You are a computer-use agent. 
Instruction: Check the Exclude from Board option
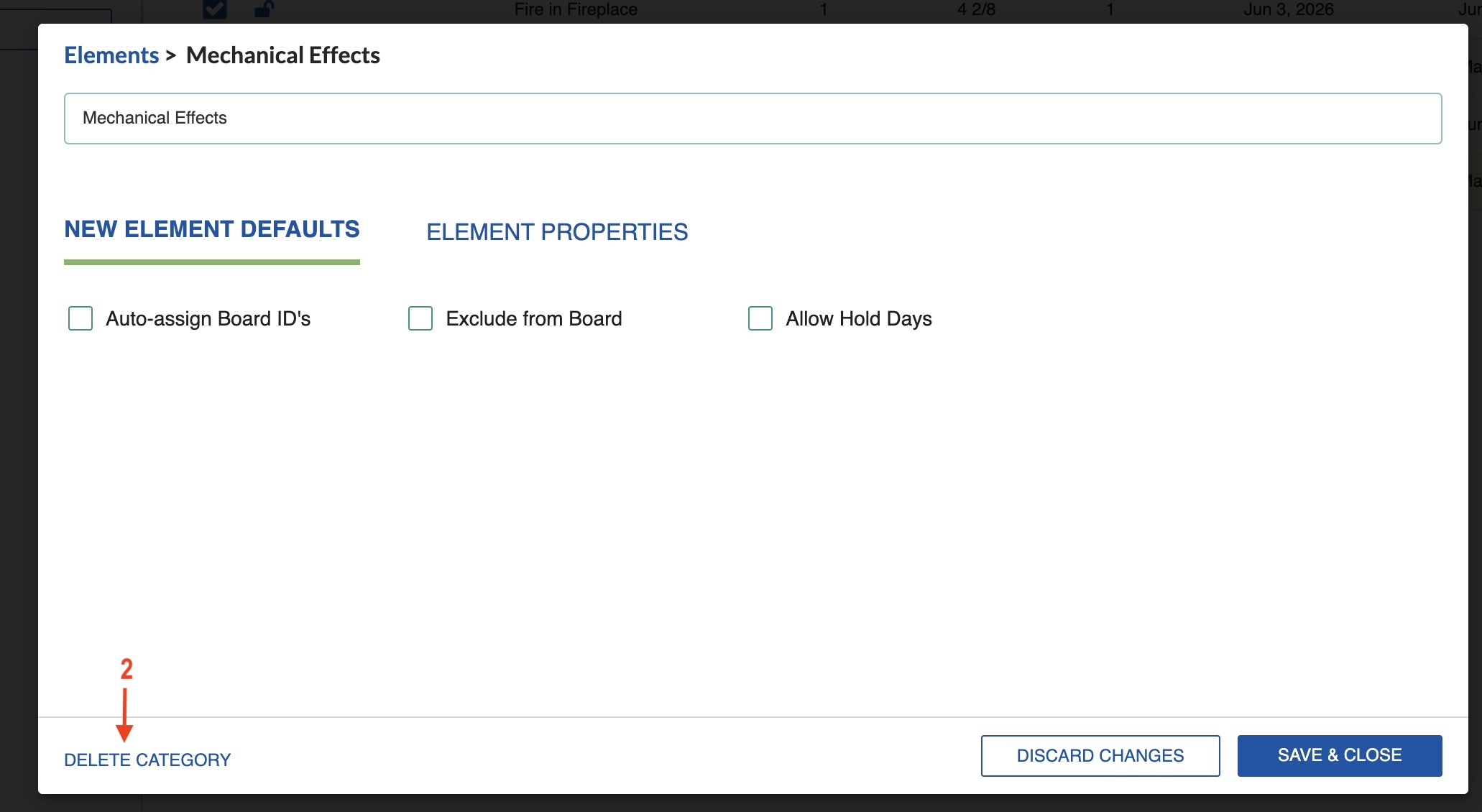(x=420, y=318)
